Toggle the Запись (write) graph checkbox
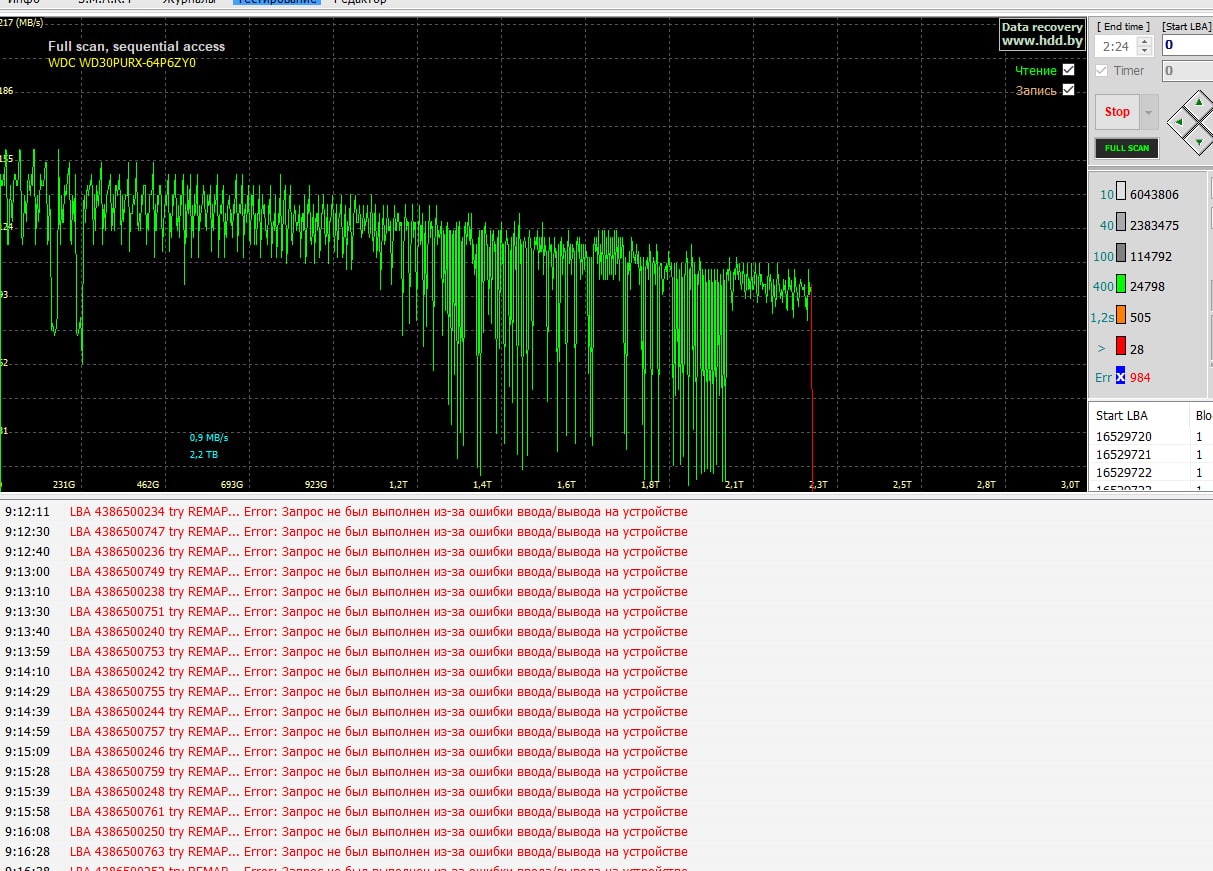1213x871 pixels. click(x=1068, y=90)
